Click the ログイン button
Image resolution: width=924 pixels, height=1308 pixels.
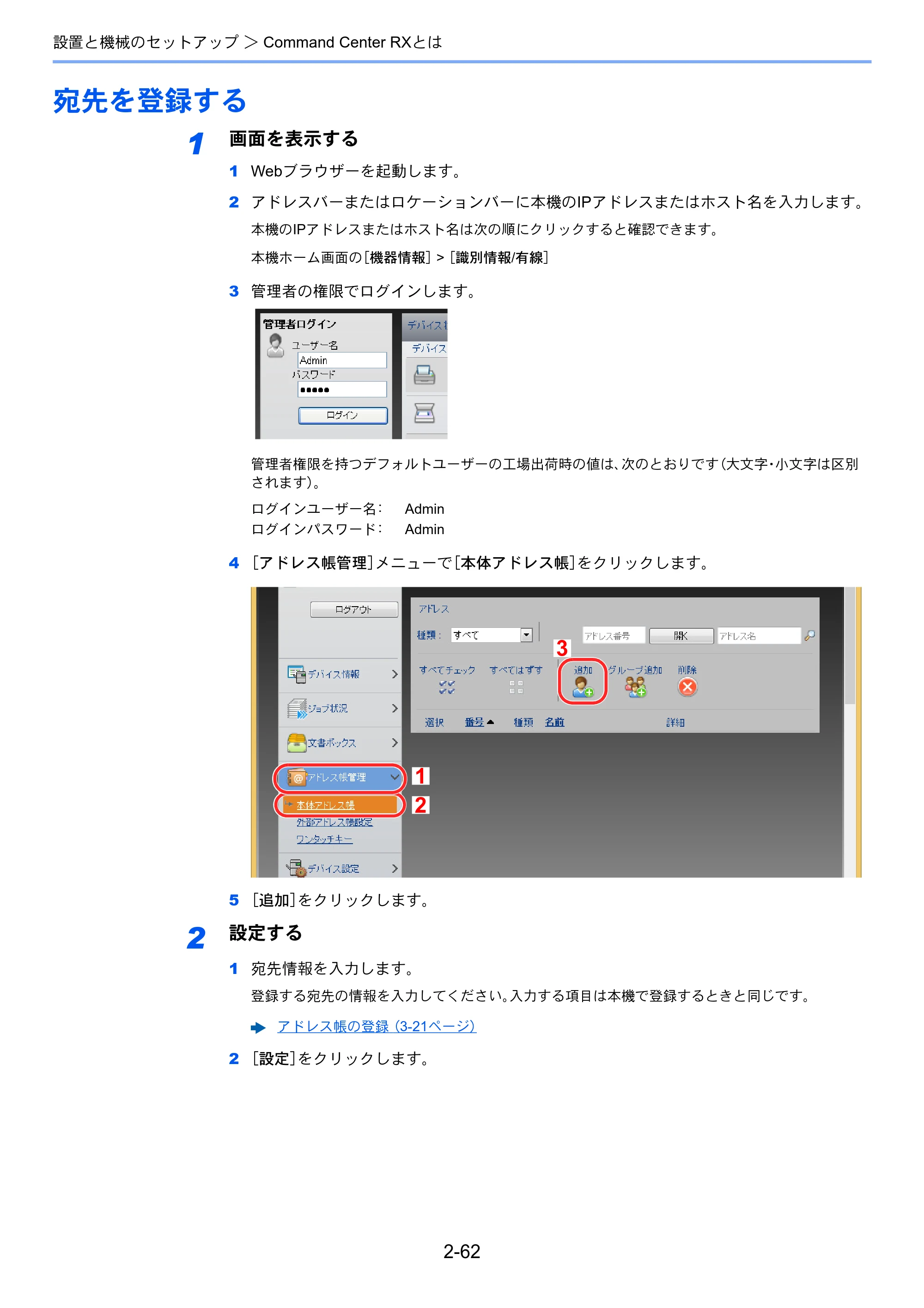pos(342,415)
